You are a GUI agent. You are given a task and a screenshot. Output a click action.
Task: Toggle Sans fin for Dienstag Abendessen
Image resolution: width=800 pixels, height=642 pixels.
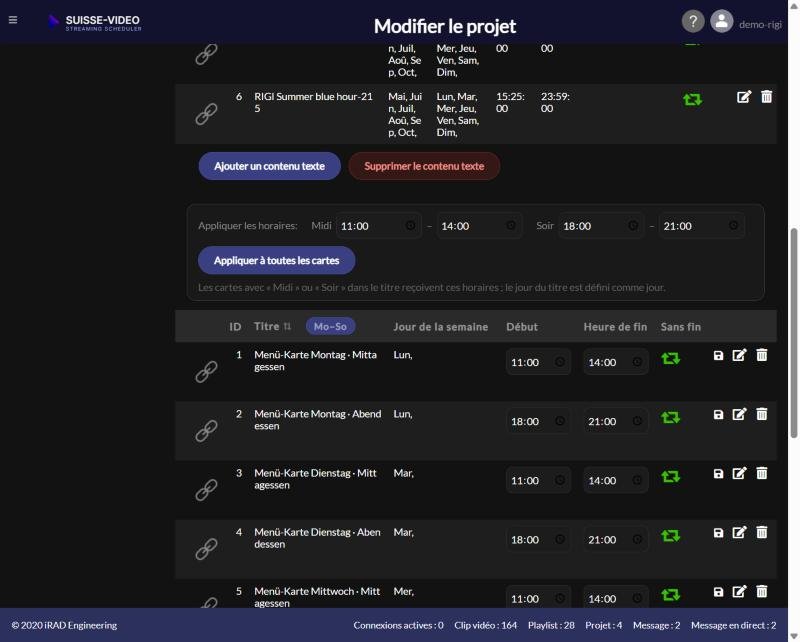[670, 536]
